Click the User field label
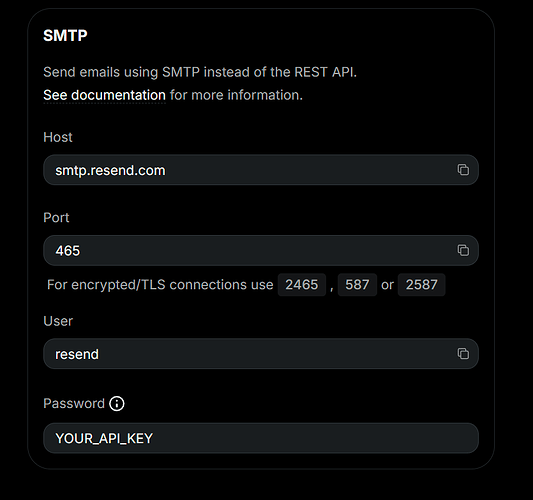The width and height of the screenshot is (533, 500). (58, 321)
